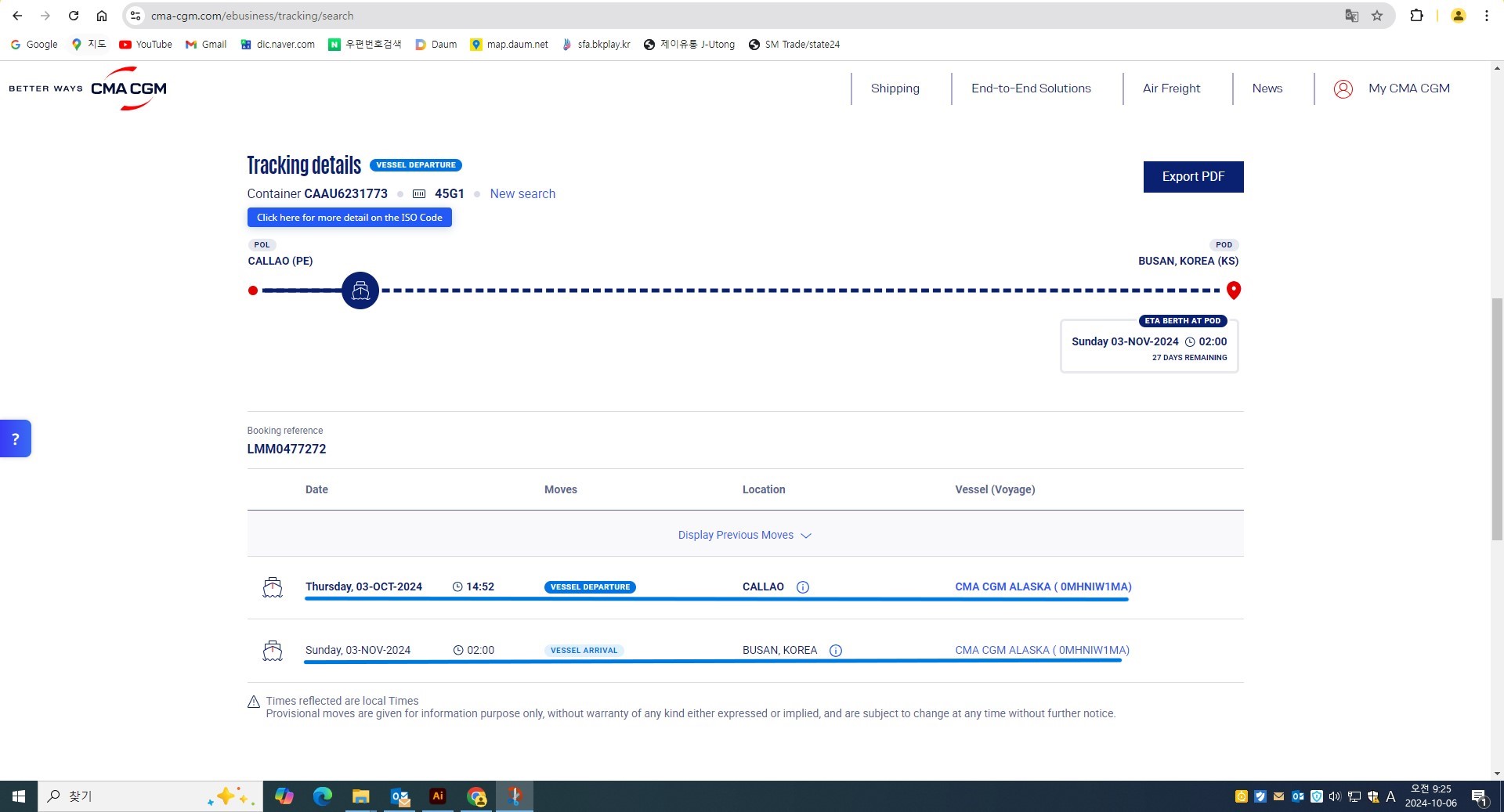1504x812 pixels.
Task: Click the taskbar search box
Action: coord(149,796)
